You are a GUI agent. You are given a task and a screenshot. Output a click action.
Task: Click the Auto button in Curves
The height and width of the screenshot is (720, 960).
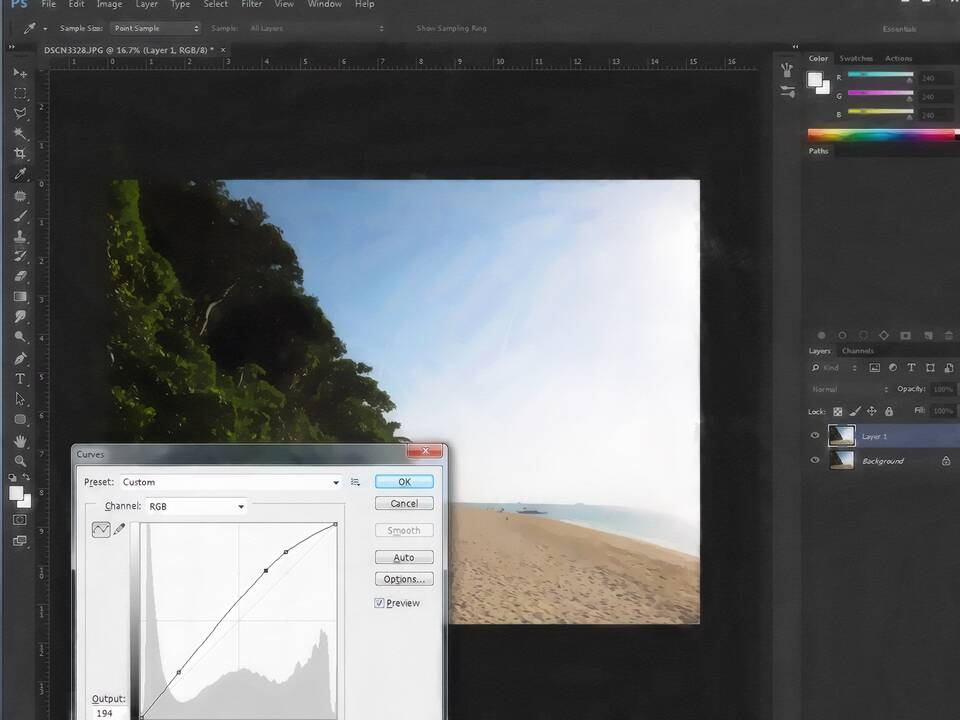[x=404, y=557]
